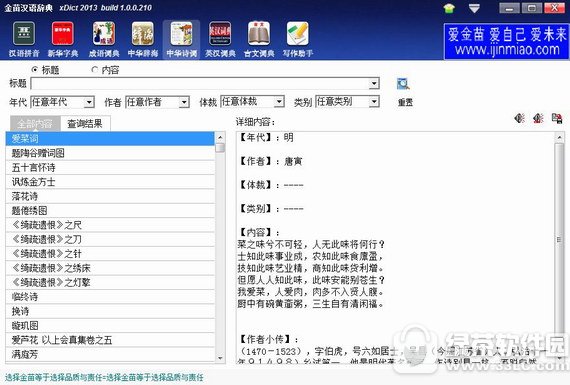Select 《绮疏遗恨》之尺 in the list
Image resolution: width=570 pixels, height=385 pixels.
[x=110, y=225]
